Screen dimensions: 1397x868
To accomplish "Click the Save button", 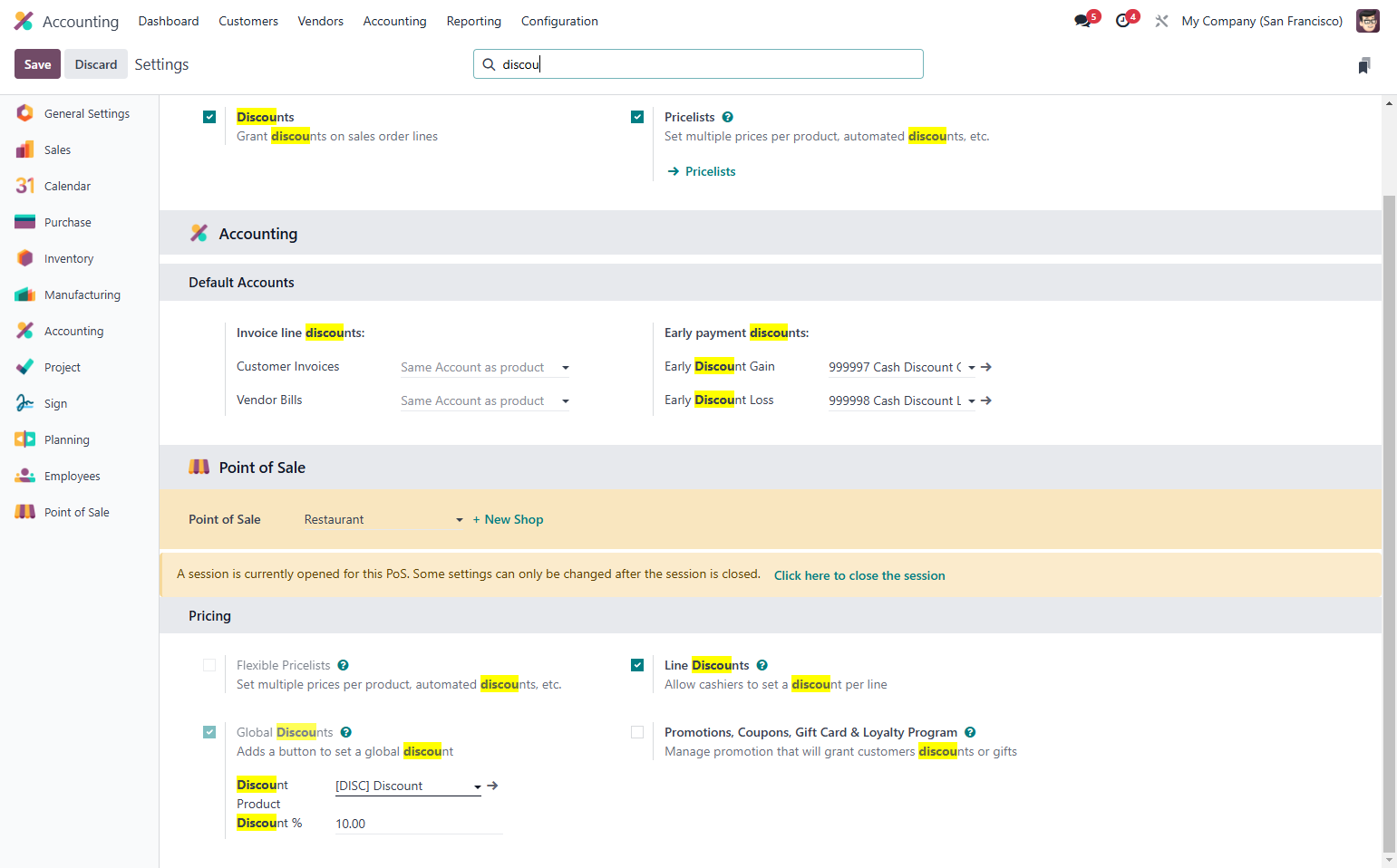I will pos(37,64).
